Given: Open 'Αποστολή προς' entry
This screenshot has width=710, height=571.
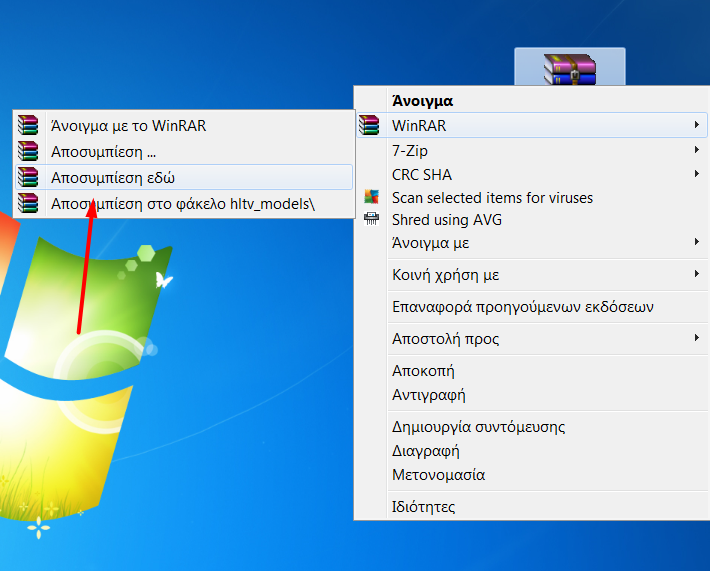Looking at the screenshot, I should 532,339.
